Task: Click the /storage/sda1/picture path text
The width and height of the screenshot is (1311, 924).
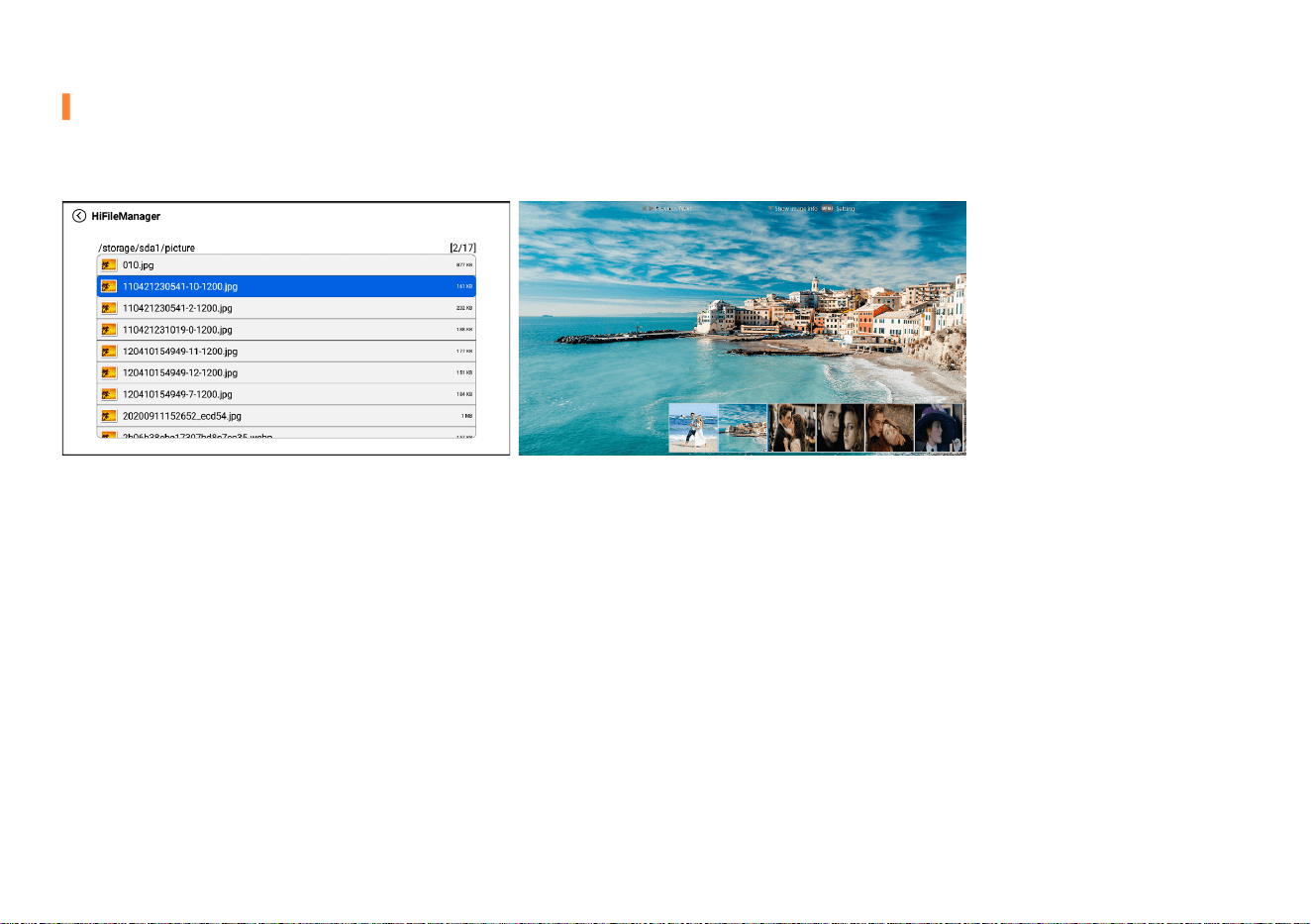Action: click(x=147, y=248)
